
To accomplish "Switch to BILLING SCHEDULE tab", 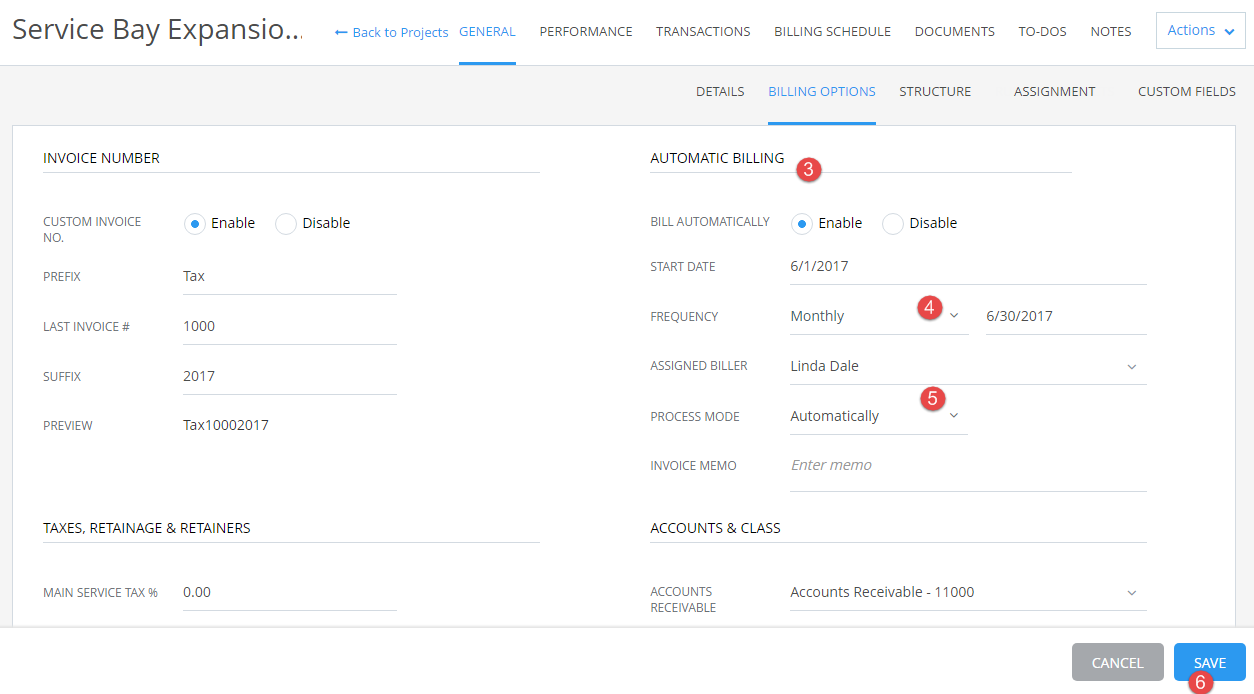I will pos(832,32).
